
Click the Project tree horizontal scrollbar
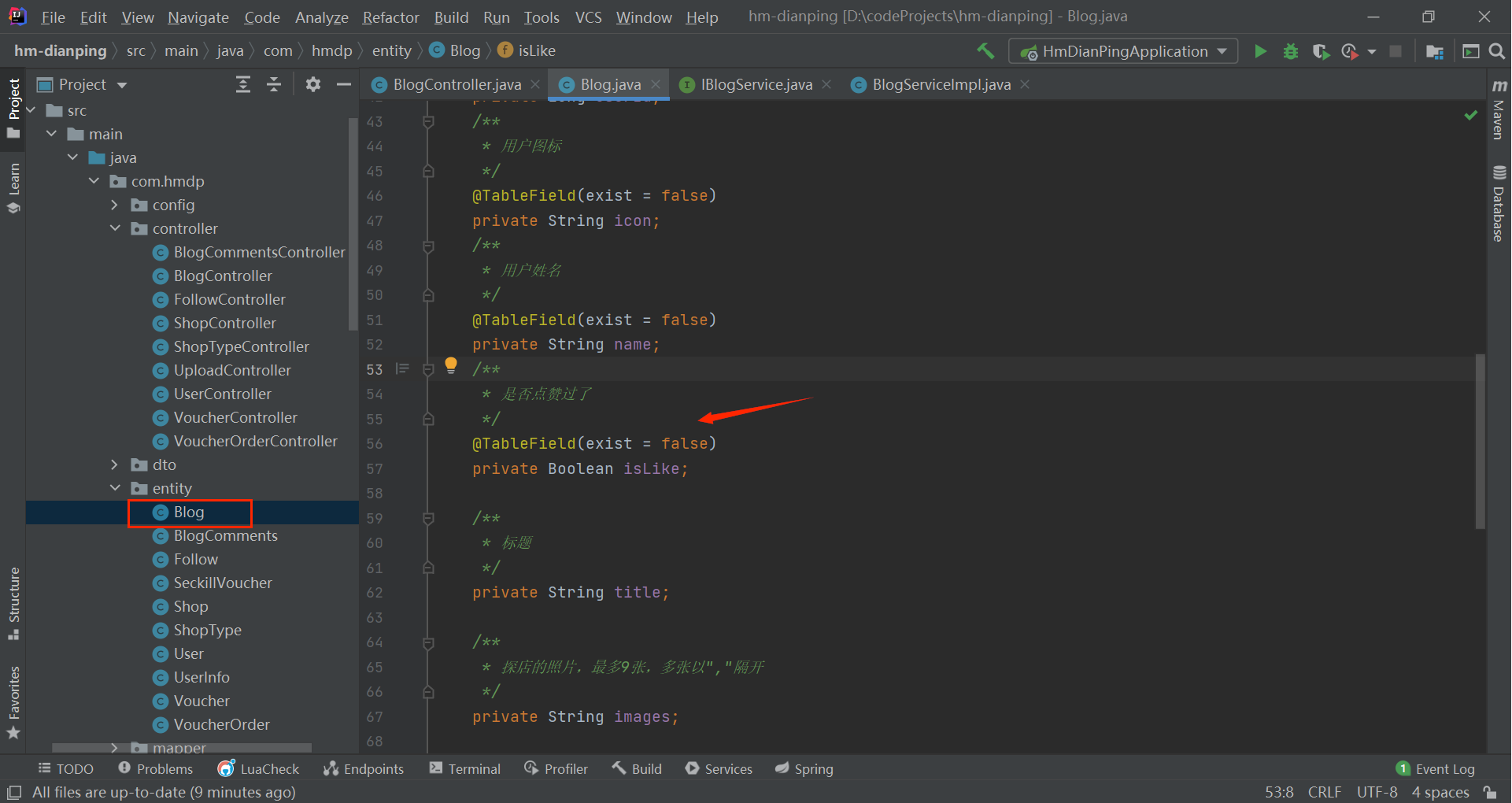pyautogui.click(x=182, y=748)
